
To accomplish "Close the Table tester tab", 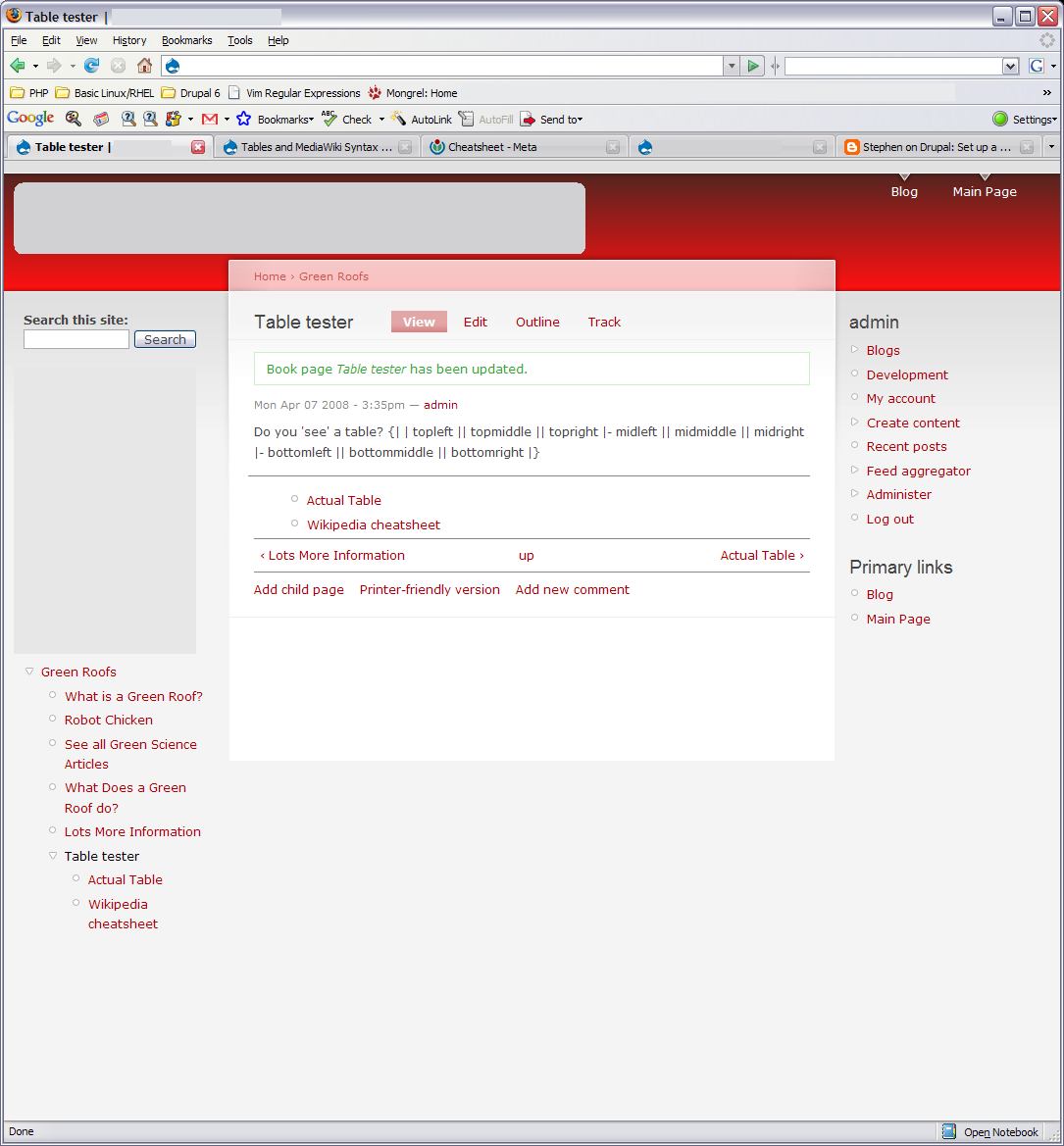I will [198, 147].
